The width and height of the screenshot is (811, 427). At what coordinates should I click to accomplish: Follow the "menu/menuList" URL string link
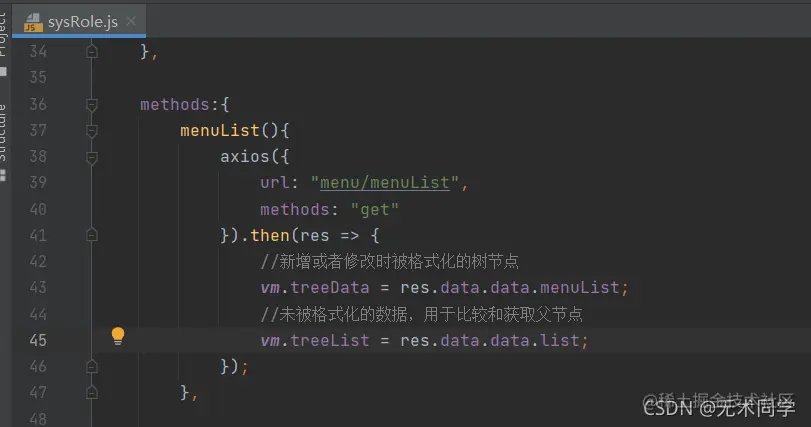coord(385,182)
